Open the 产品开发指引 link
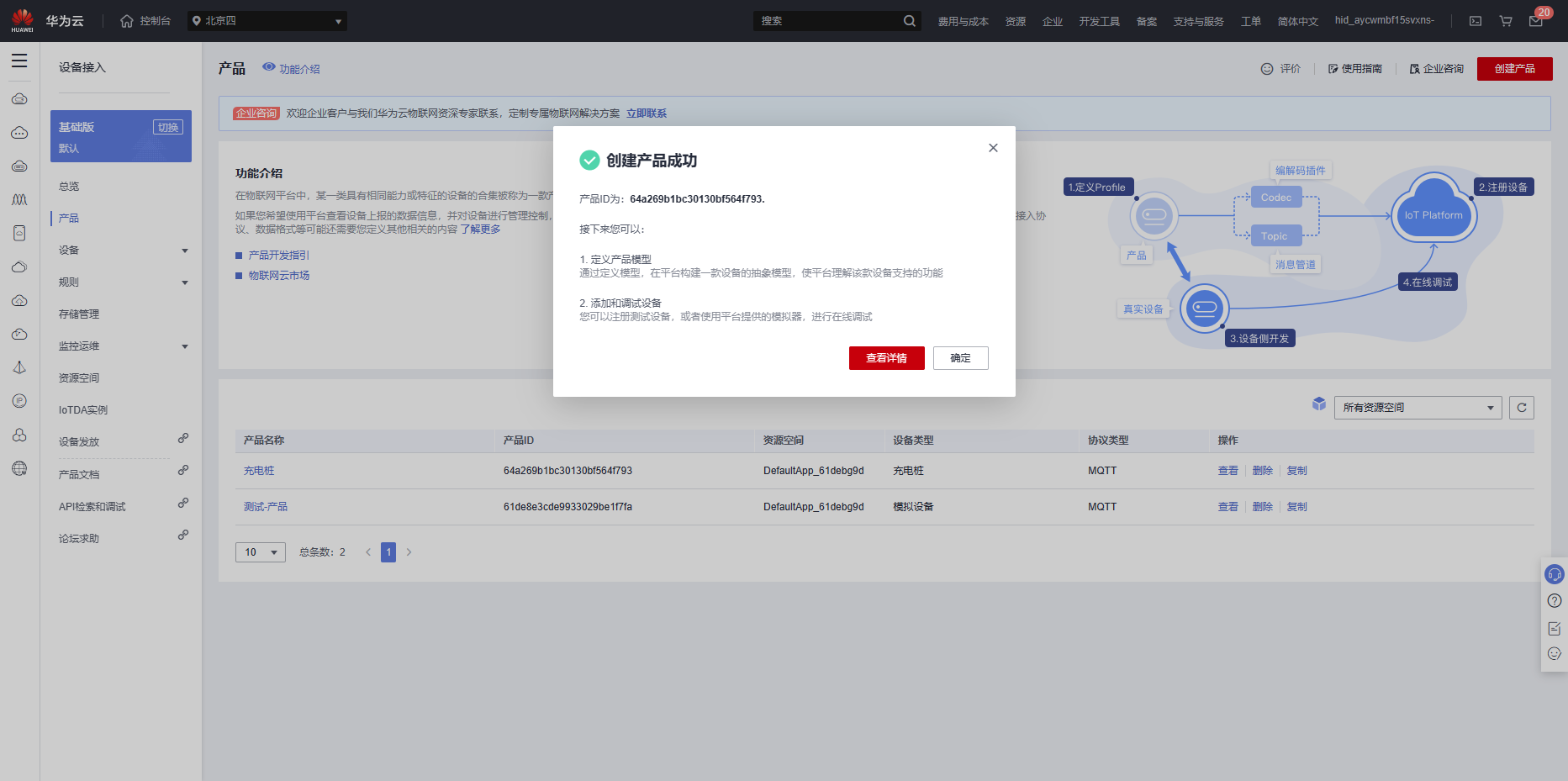 pyautogui.click(x=279, y=256)
